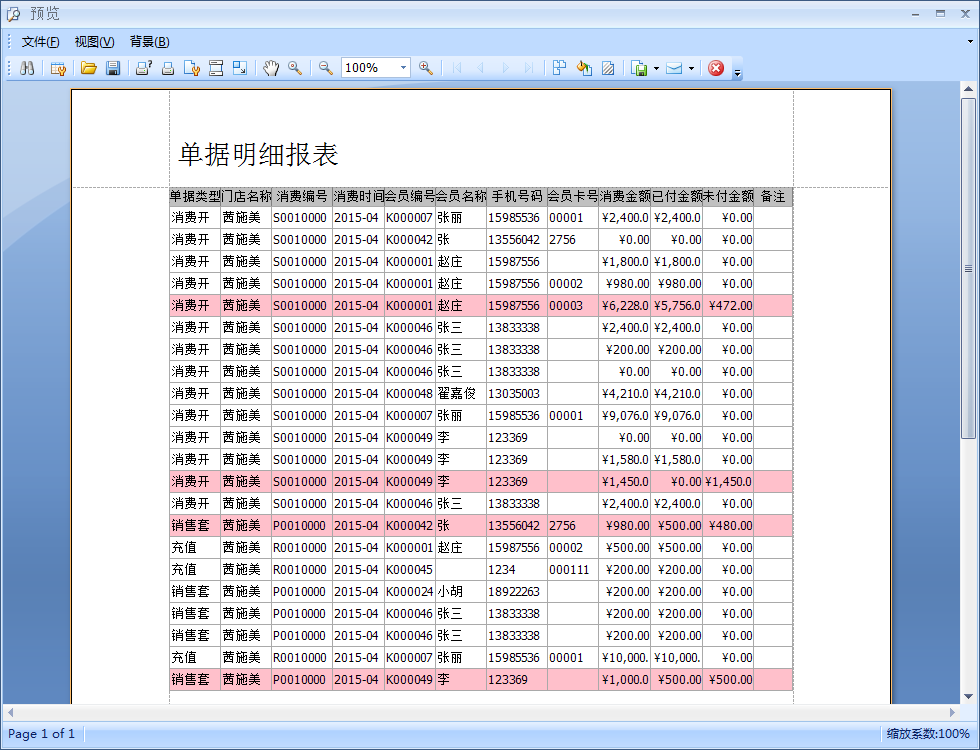This screenshot has width=980, height=750.
Task: Click the 会员名称 column header
Action: click(461, 196)
